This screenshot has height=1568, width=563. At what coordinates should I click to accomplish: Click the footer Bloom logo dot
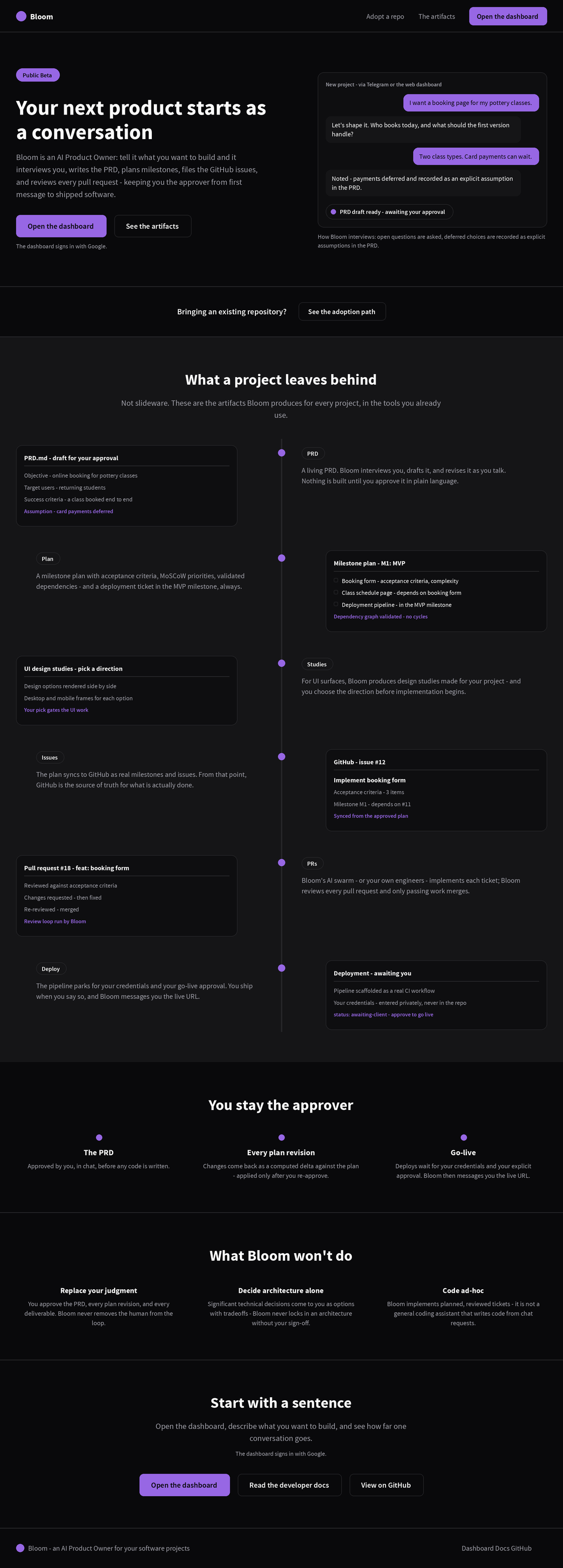20,1548
